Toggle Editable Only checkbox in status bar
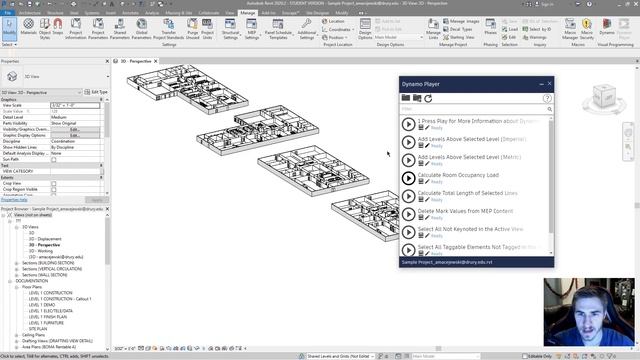The image size is (640, 360). 525,356
